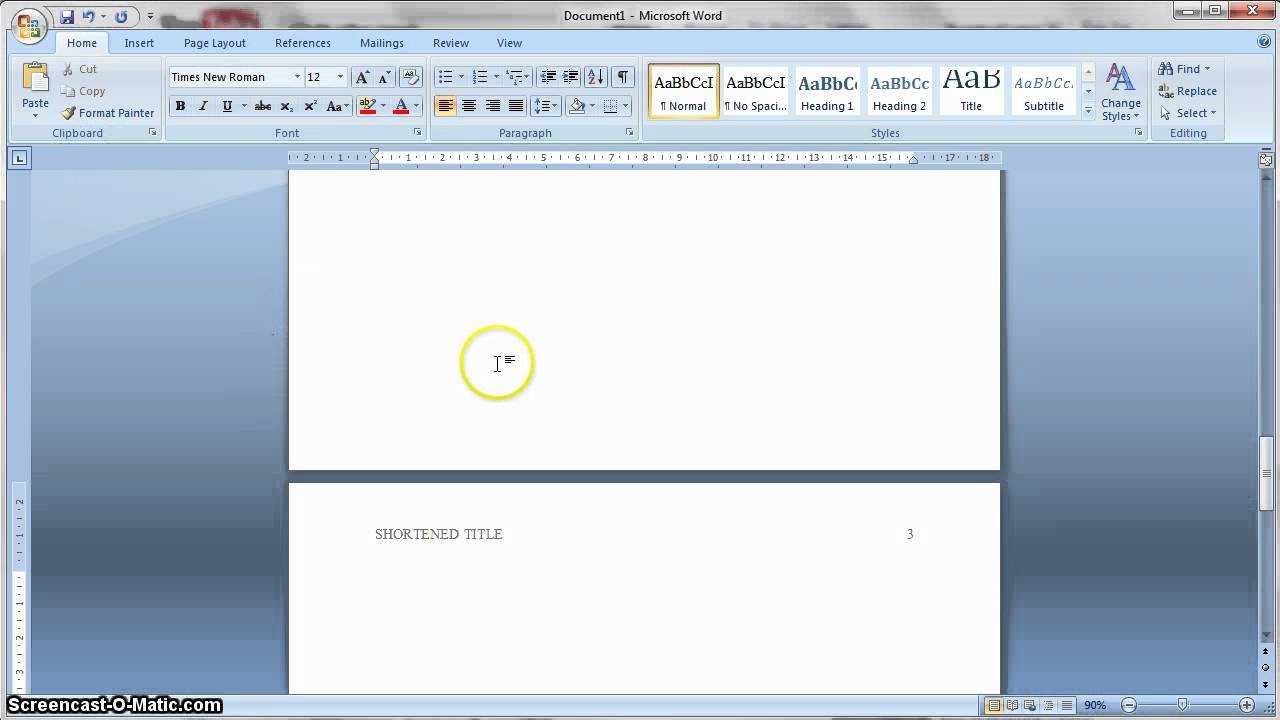
Task: Open the Font Color swatch
Action: click(400, 106)
